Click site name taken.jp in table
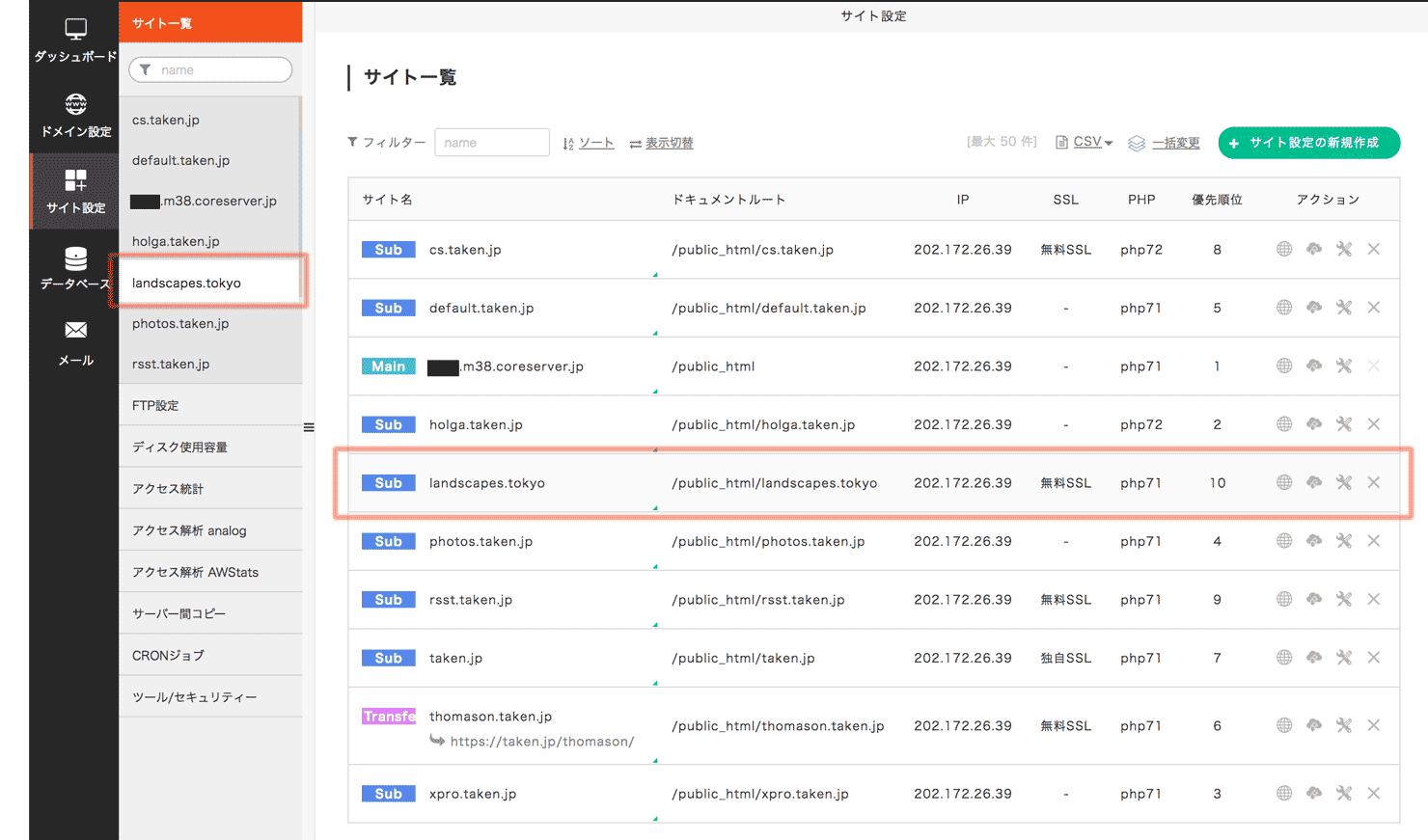 [x=455, y=658]
